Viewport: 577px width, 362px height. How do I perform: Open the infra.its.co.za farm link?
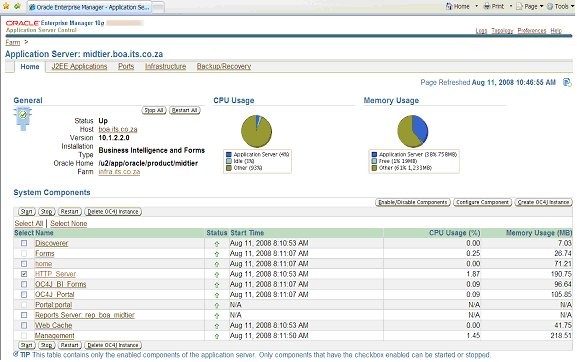(x=119, y=172)
